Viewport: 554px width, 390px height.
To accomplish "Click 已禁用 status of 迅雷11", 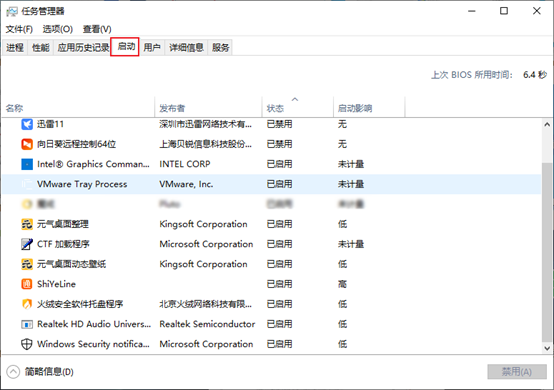I will 279,124.
